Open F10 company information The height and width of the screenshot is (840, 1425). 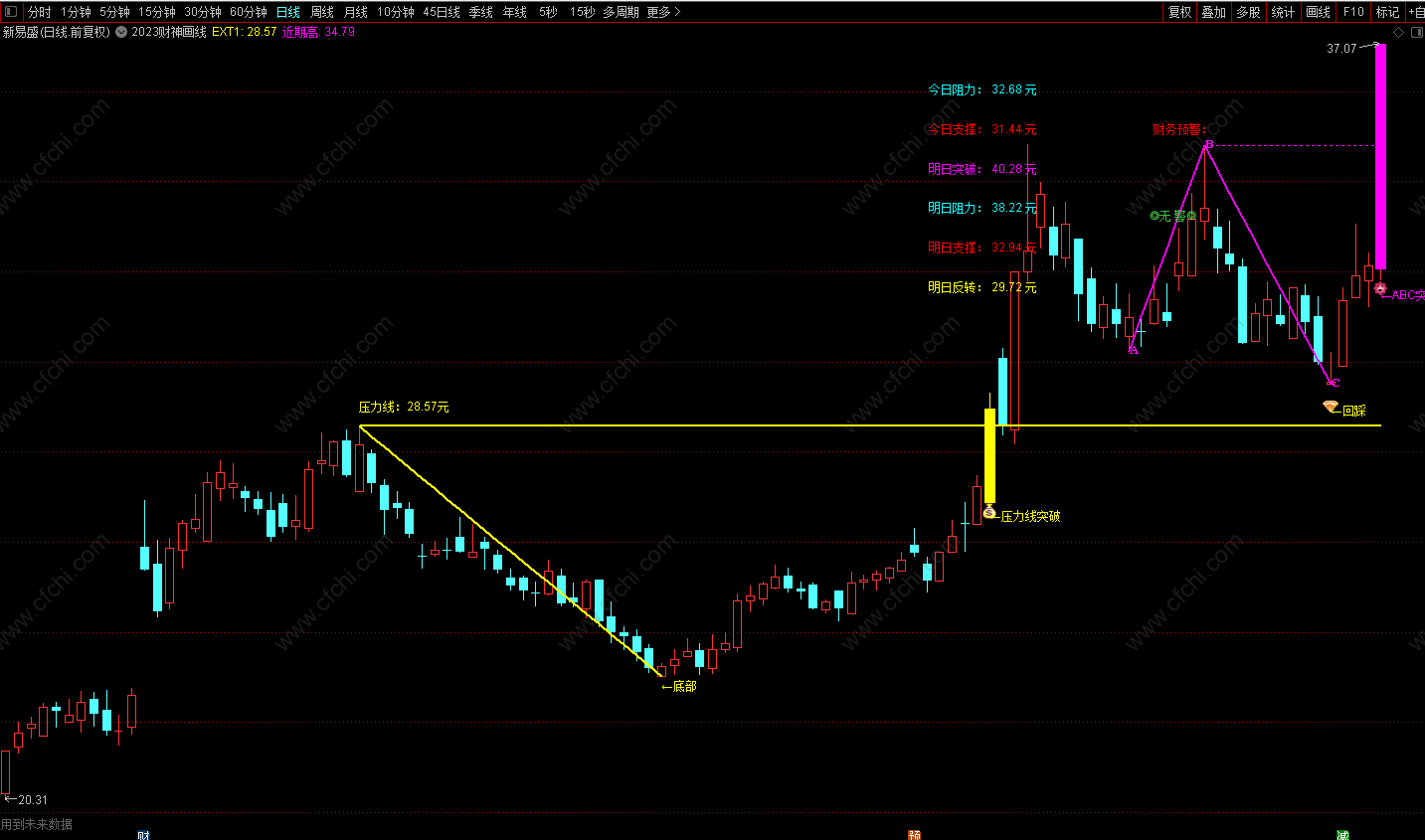click(1353, 12)
